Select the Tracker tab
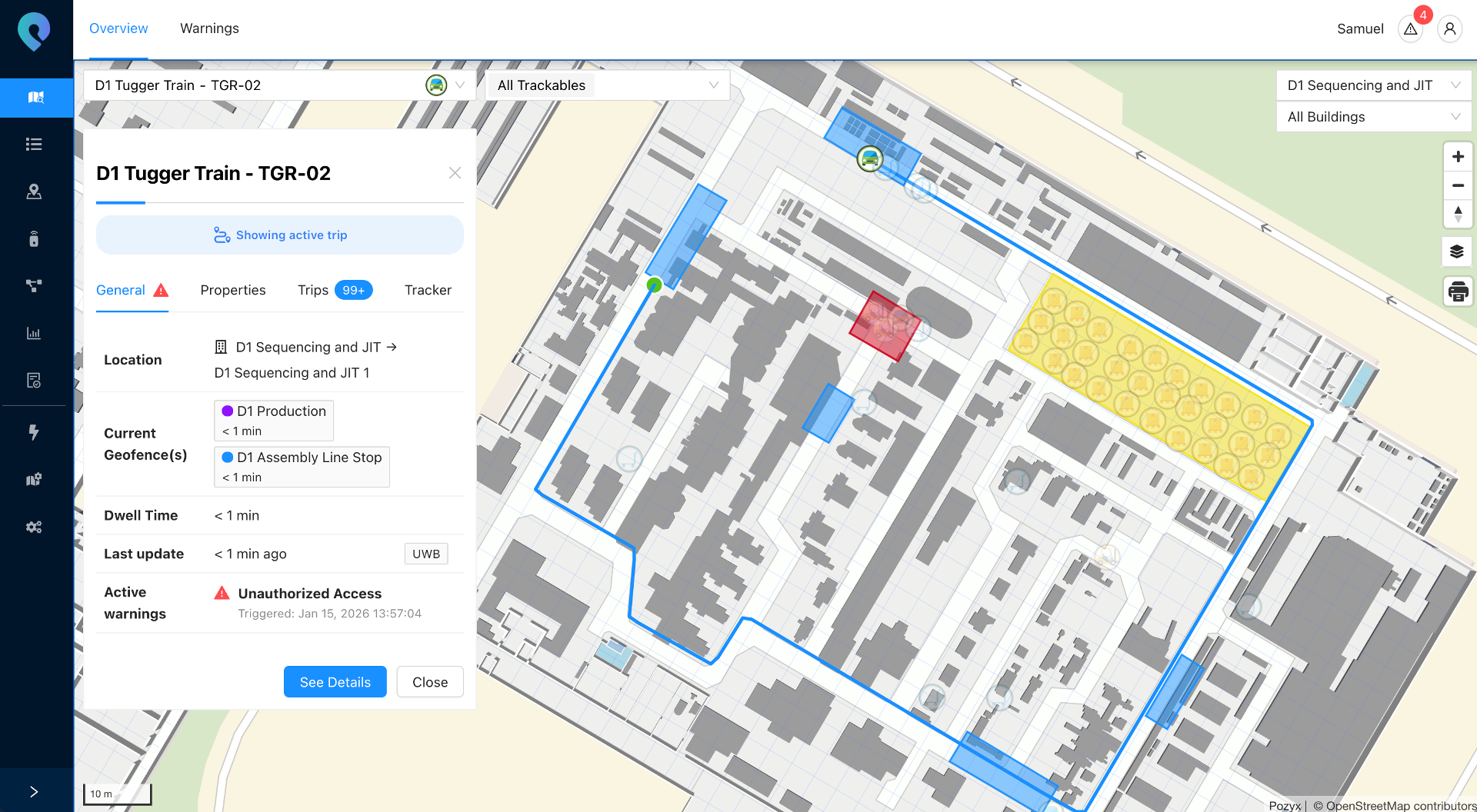 [428, 290]
